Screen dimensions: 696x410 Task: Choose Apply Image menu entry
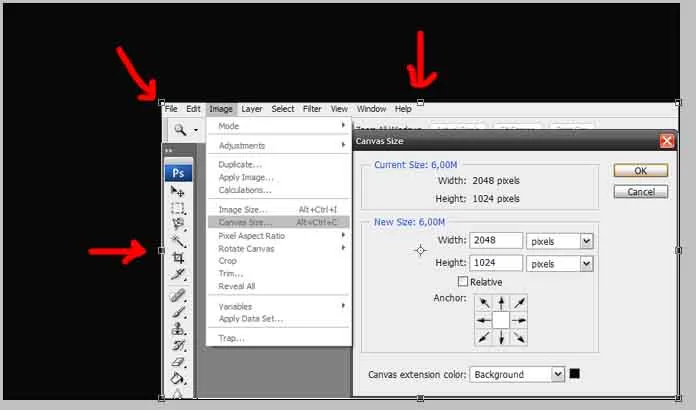[x=279, y=177]
